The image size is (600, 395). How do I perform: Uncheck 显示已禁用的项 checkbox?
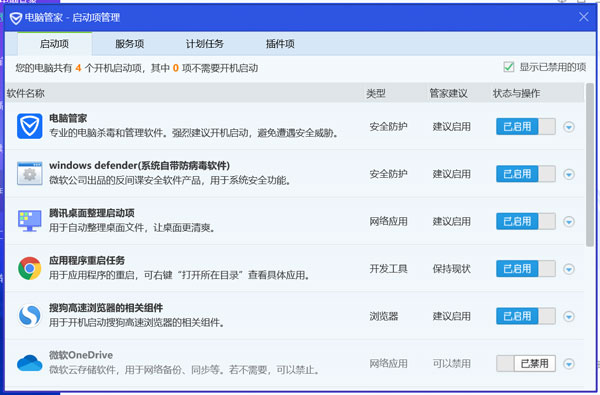(509, 67)
